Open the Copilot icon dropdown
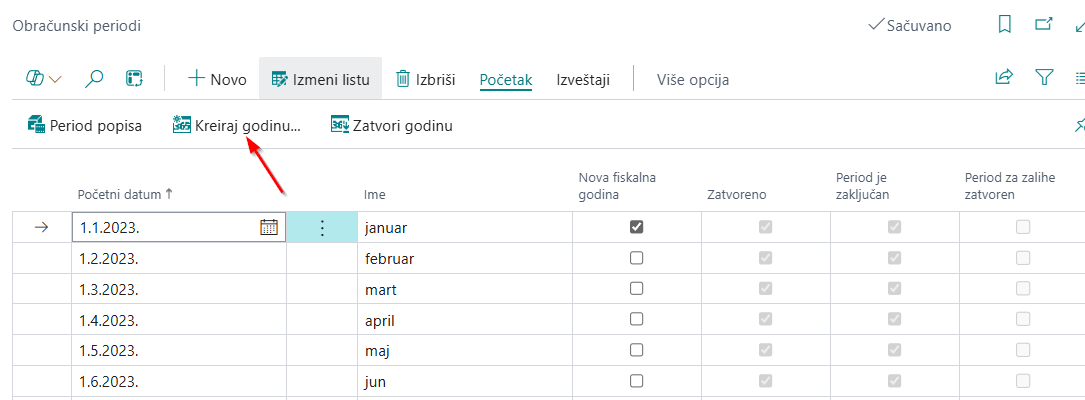 (x=43, y=80)
